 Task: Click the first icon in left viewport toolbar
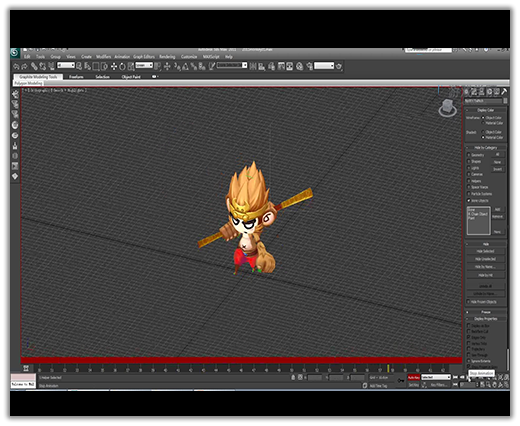click(x=15, y=94)
